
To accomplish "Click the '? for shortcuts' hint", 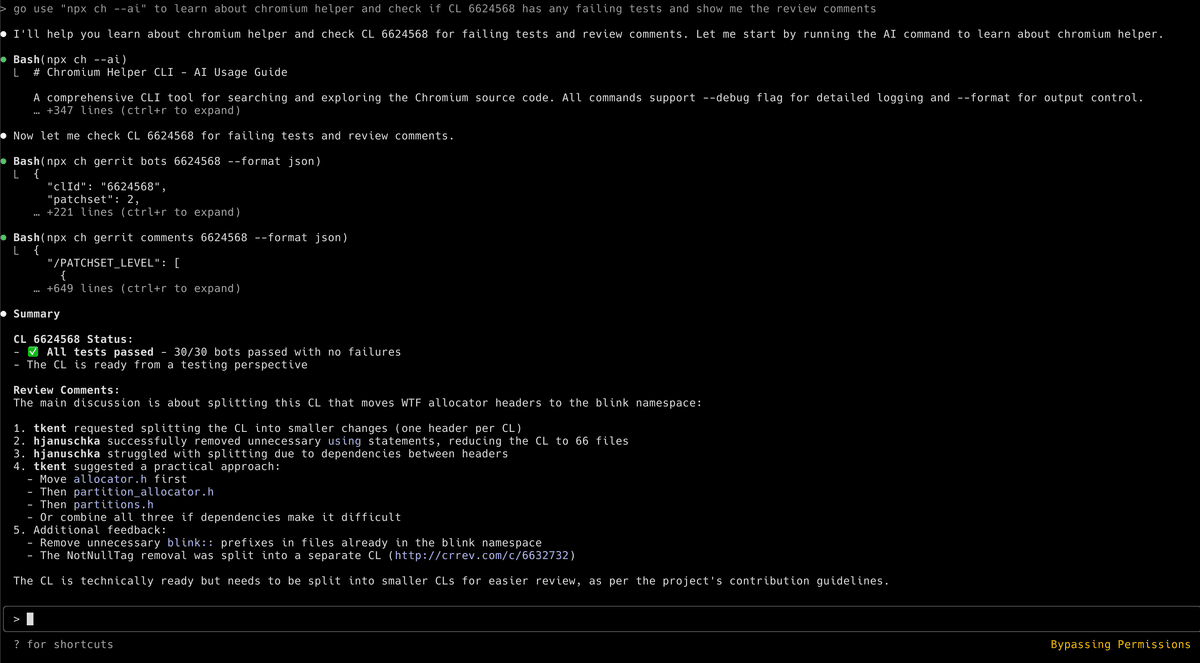I will click(x=63, y=644).
